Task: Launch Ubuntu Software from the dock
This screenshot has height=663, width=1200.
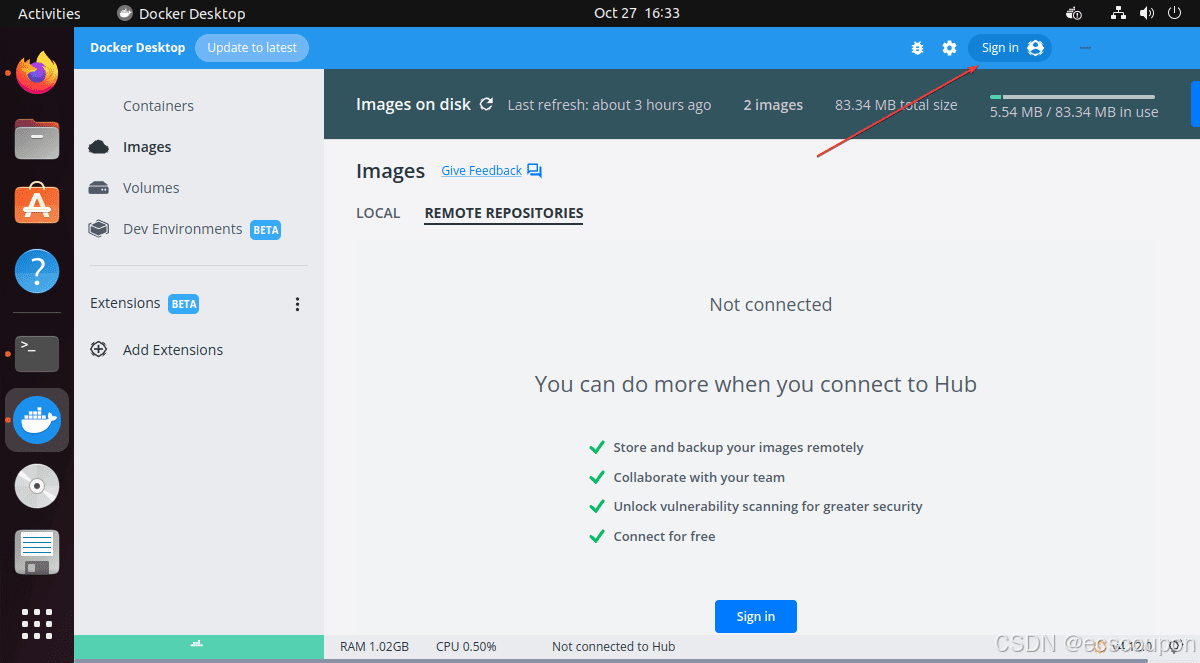Action: tap(37, 205)
